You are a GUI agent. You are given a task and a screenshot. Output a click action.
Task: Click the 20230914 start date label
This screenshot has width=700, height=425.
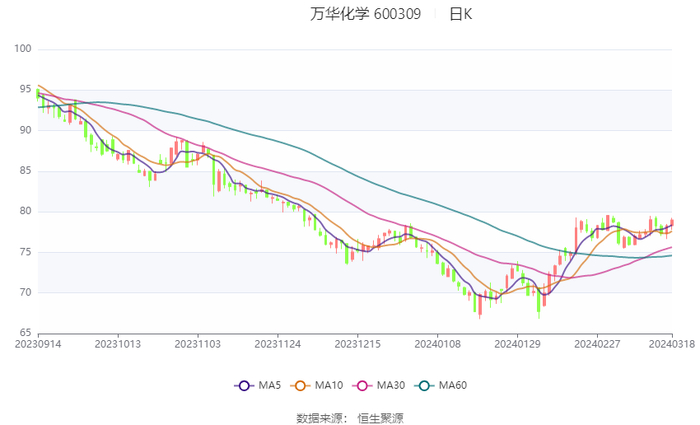click(37, 344)
